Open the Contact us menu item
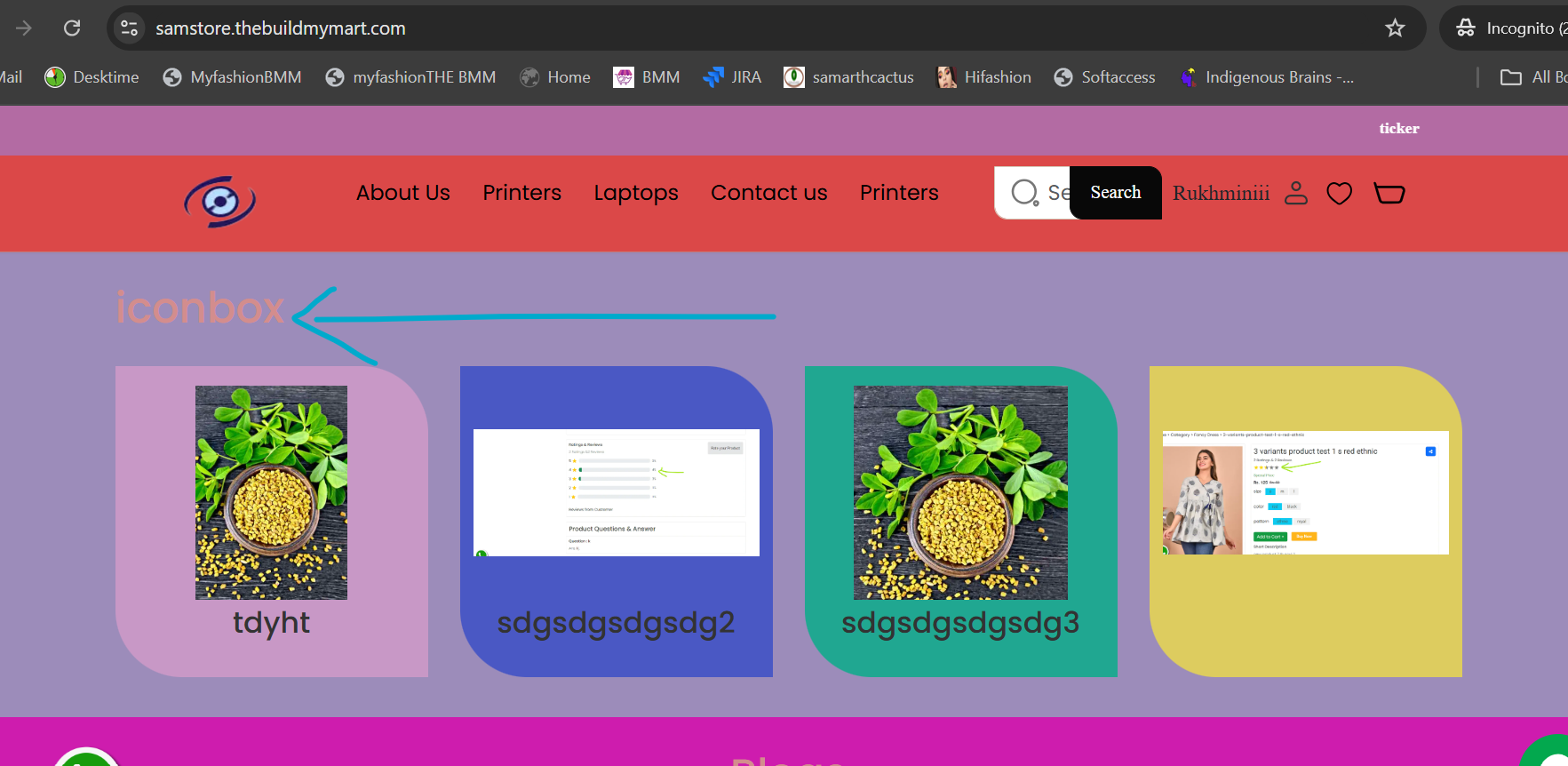 coord(769,193)
